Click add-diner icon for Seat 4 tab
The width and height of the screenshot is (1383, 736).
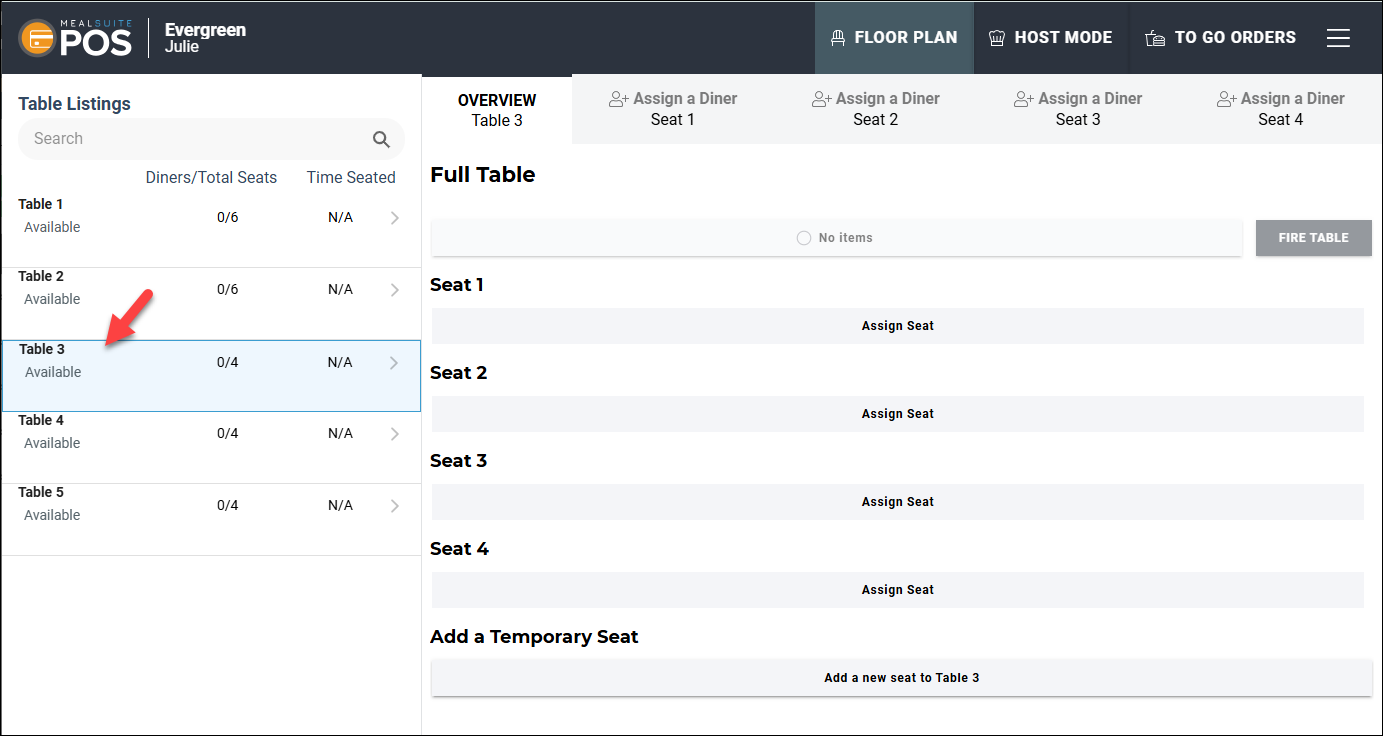[1227, 99]
